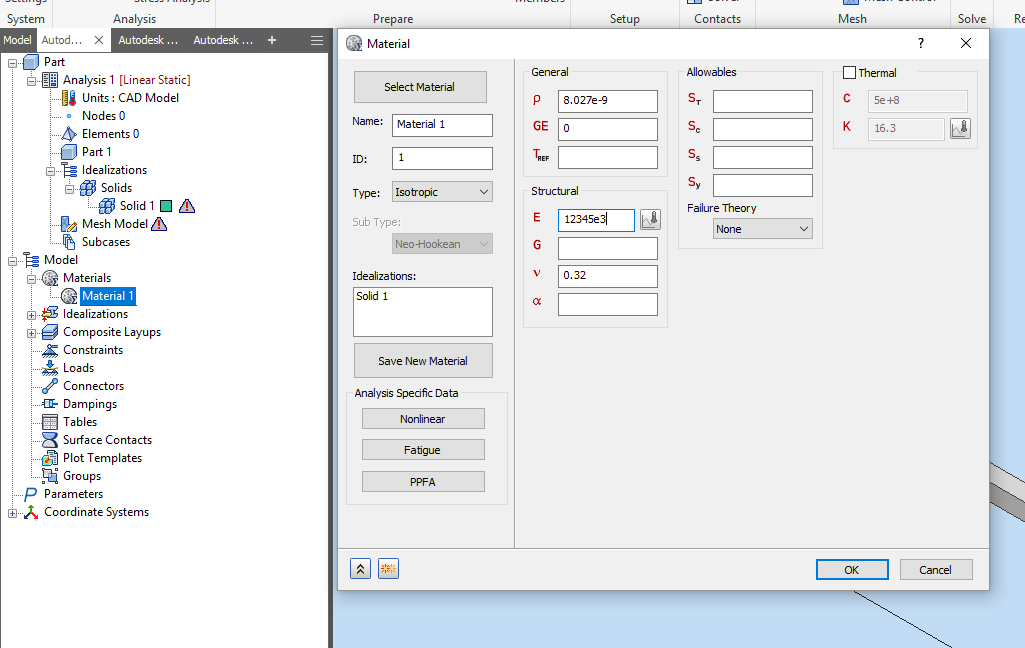Click the PPFA button
The width and height of the screenshot is (1025, 648).
coord(423,482)
